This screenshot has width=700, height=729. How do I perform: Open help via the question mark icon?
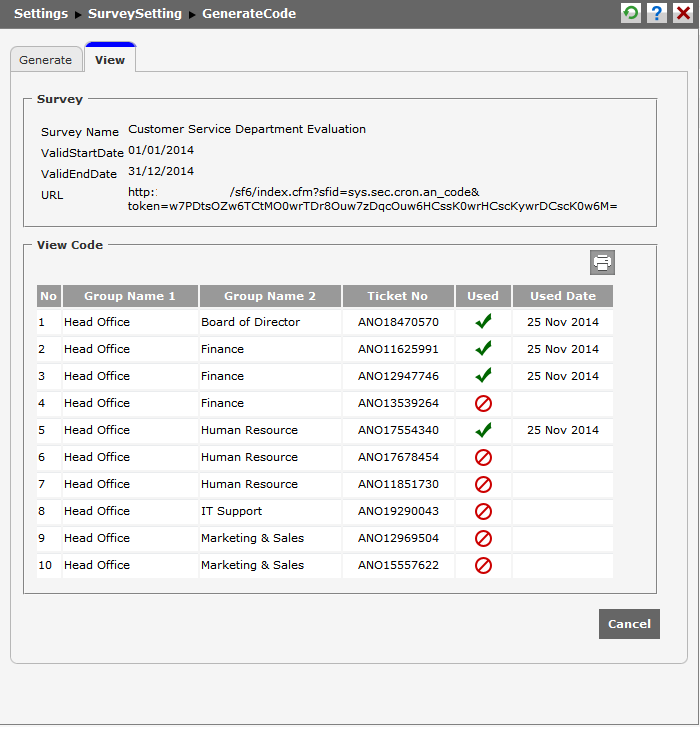coord(657,14)
